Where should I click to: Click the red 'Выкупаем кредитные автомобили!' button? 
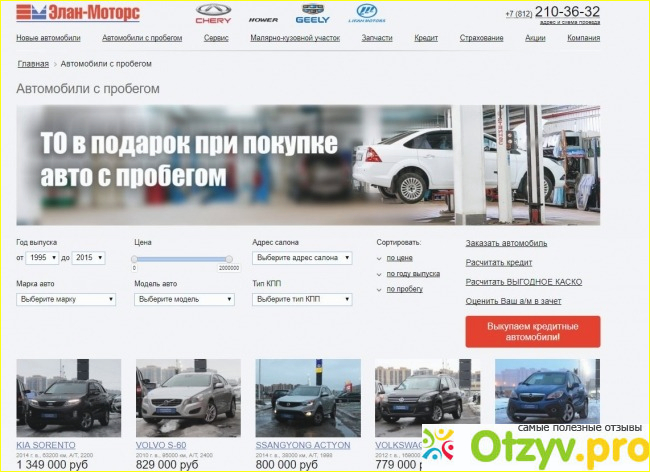pyautogui.click(x=532, y=331)
